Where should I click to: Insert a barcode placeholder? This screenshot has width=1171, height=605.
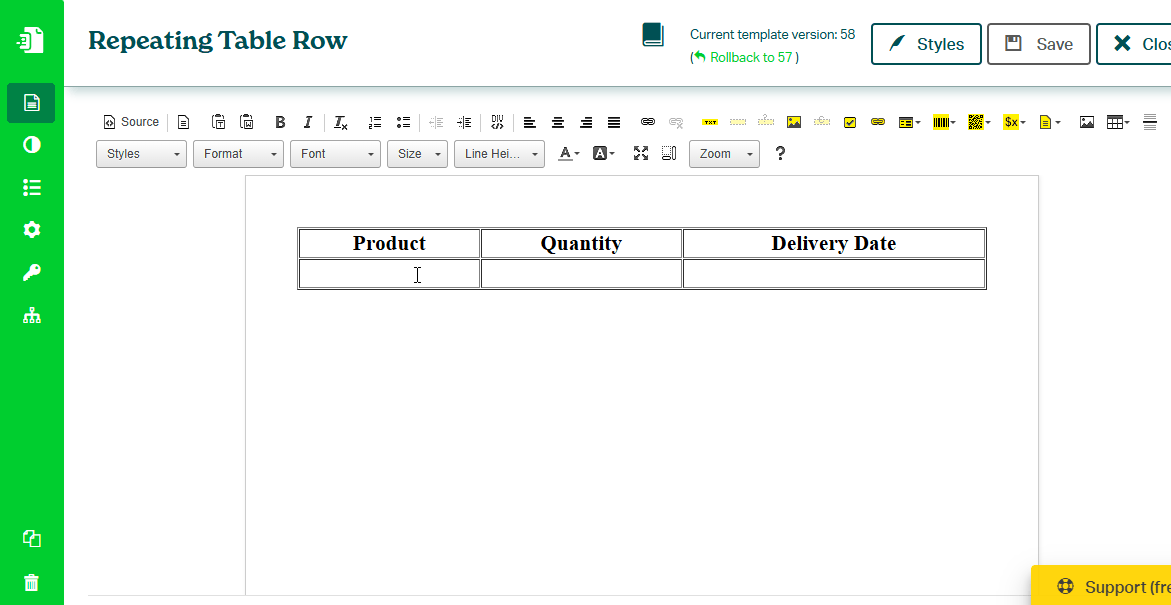coord(943,122)
